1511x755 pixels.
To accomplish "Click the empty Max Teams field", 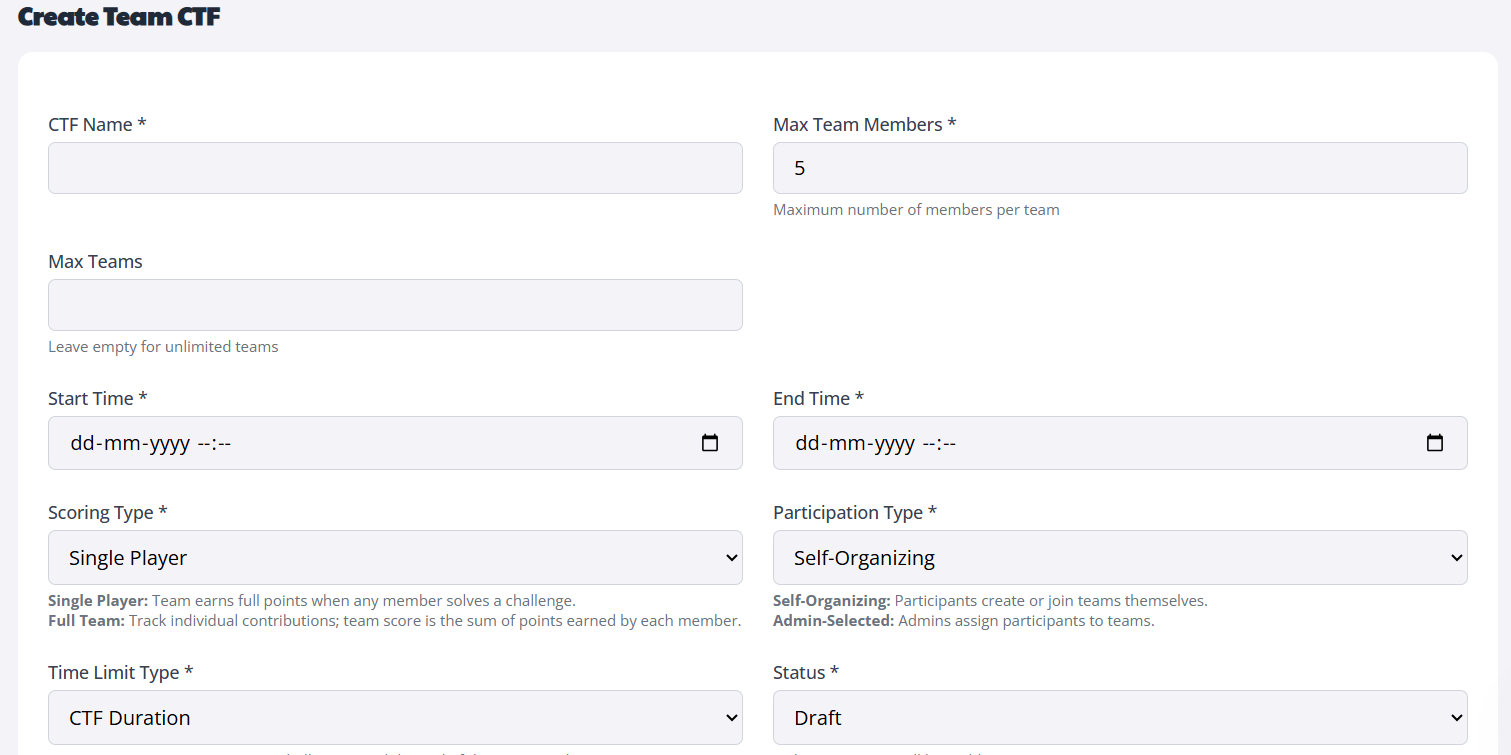I will tap(395, 305).
